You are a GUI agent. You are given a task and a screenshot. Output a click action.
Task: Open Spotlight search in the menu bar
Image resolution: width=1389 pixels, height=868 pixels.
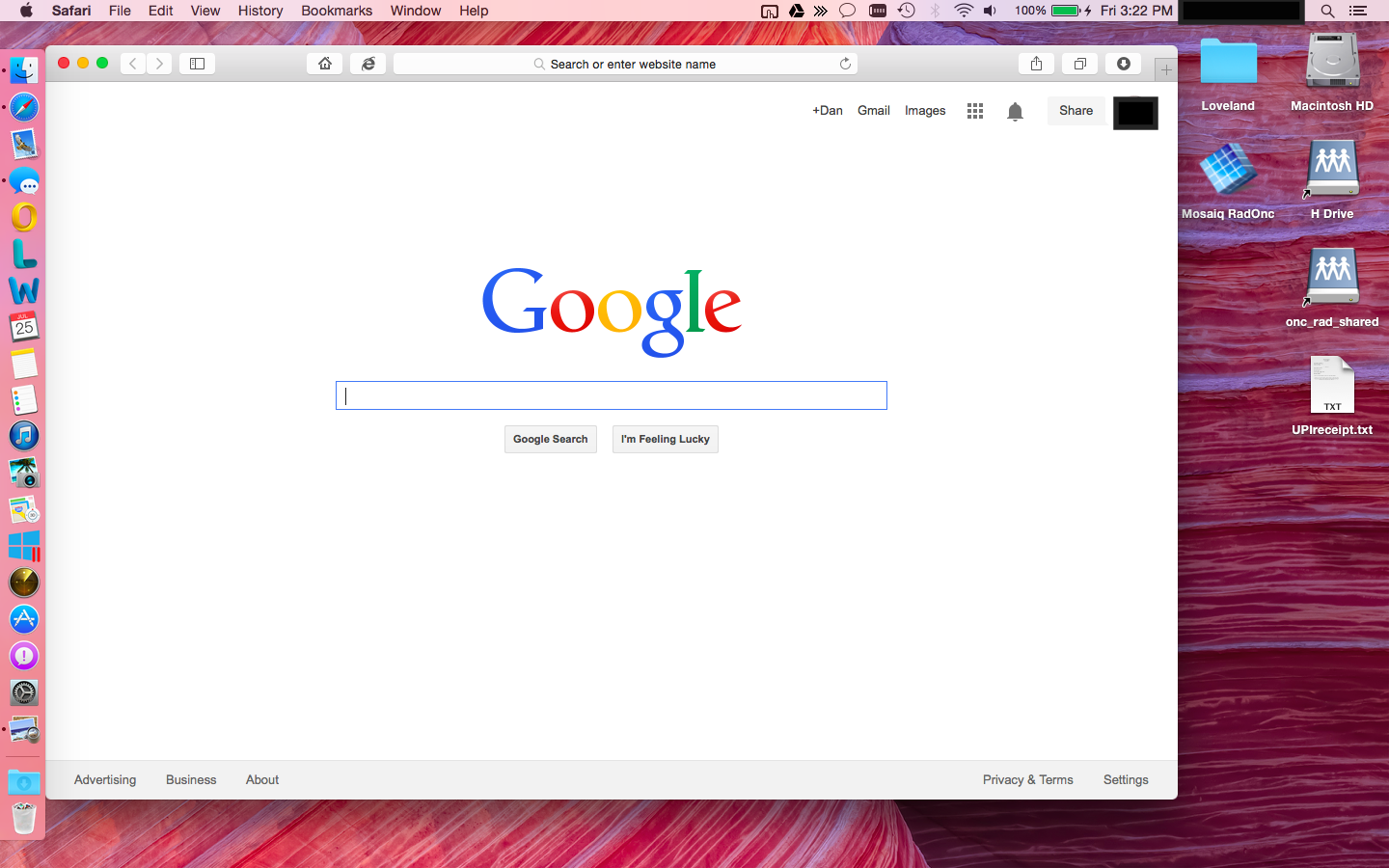pos(1327,11)
